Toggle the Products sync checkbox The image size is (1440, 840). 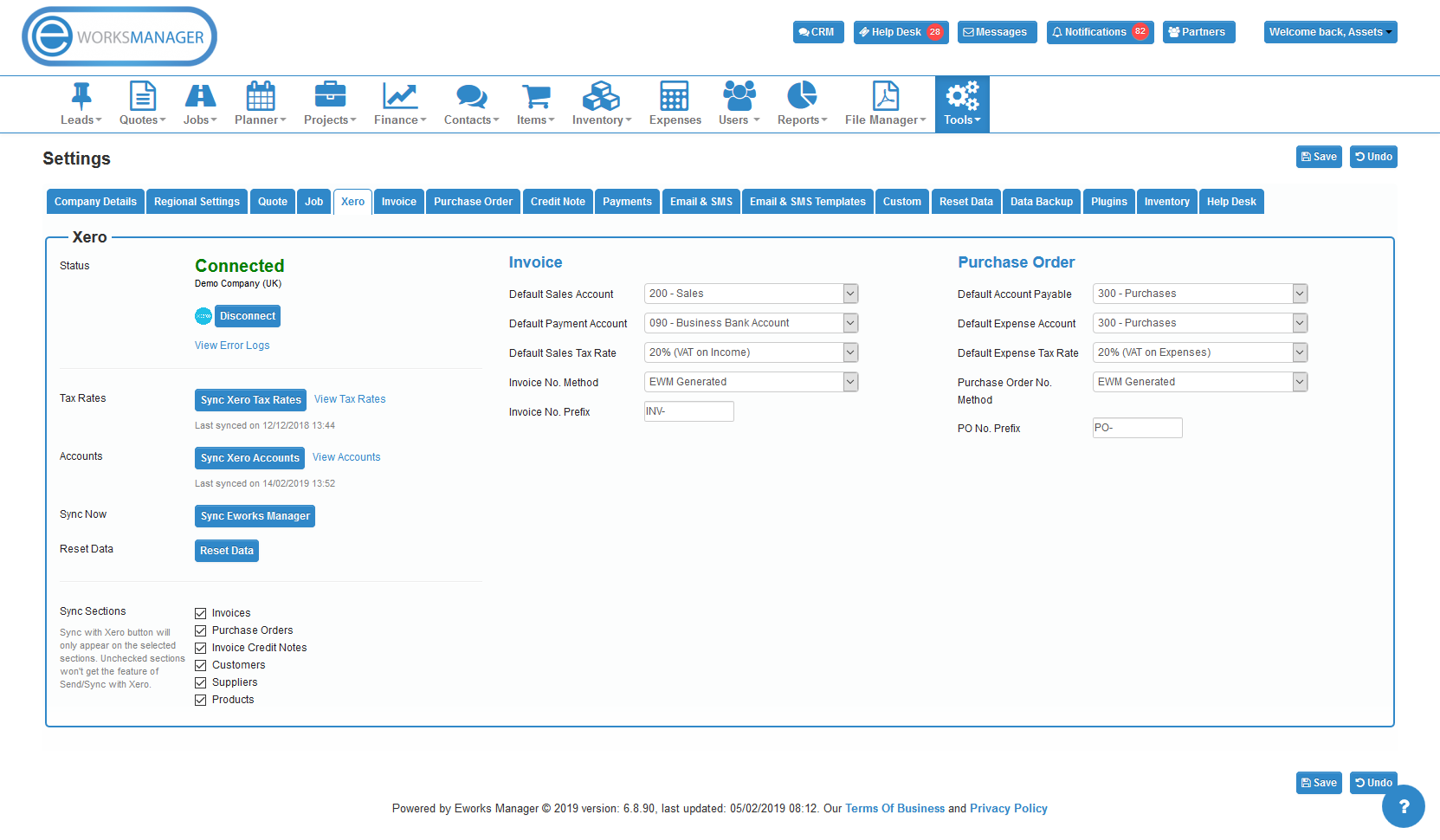200,700
